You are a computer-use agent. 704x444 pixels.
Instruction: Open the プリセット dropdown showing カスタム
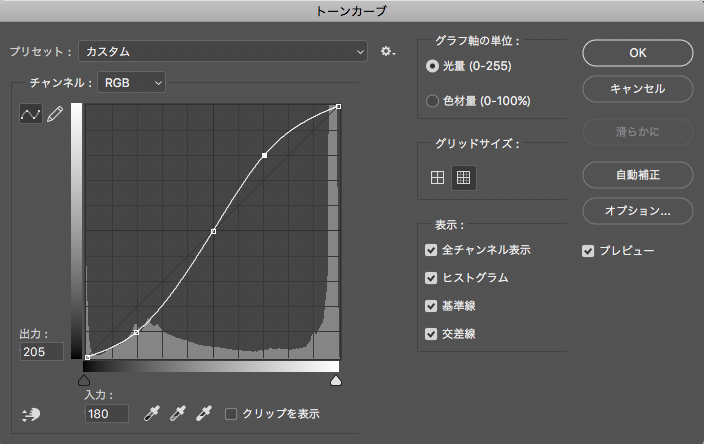coord(223,52)
